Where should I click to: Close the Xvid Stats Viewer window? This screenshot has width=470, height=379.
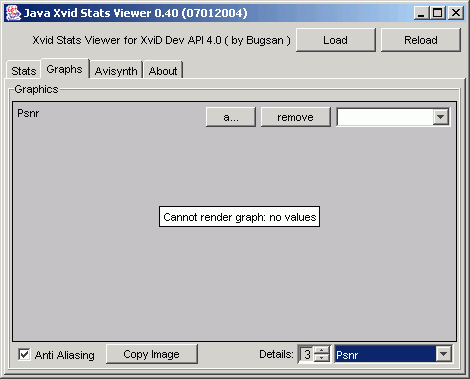click(456, 13)
